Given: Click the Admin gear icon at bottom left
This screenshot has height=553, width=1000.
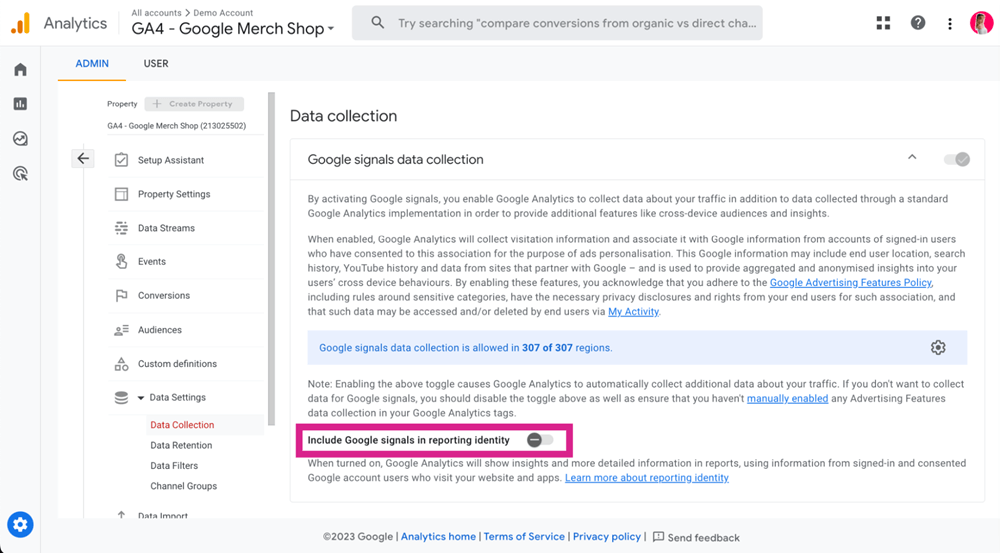Looking at the screenshot, I should (x=20, y=524).
